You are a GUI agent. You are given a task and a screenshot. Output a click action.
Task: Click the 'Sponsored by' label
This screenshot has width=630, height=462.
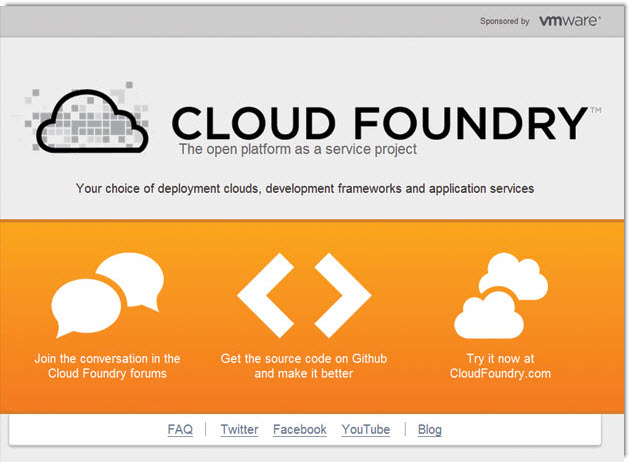(505, 21)
